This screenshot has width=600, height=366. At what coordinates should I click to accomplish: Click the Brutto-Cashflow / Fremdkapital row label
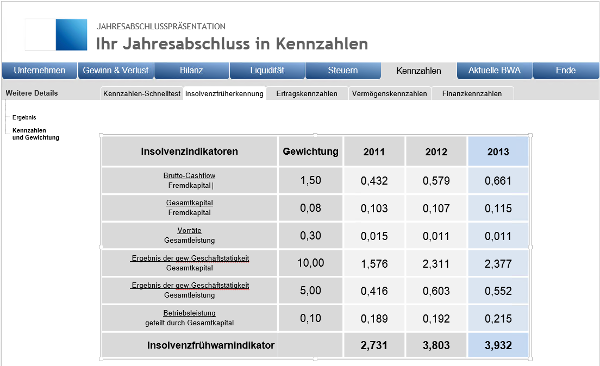click(x=189, y=180)
